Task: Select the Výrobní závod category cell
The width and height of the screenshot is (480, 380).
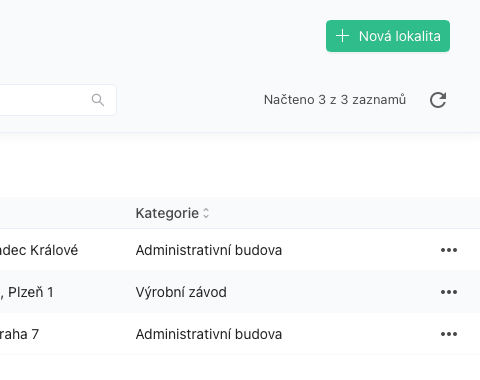Action: point(181,292)
